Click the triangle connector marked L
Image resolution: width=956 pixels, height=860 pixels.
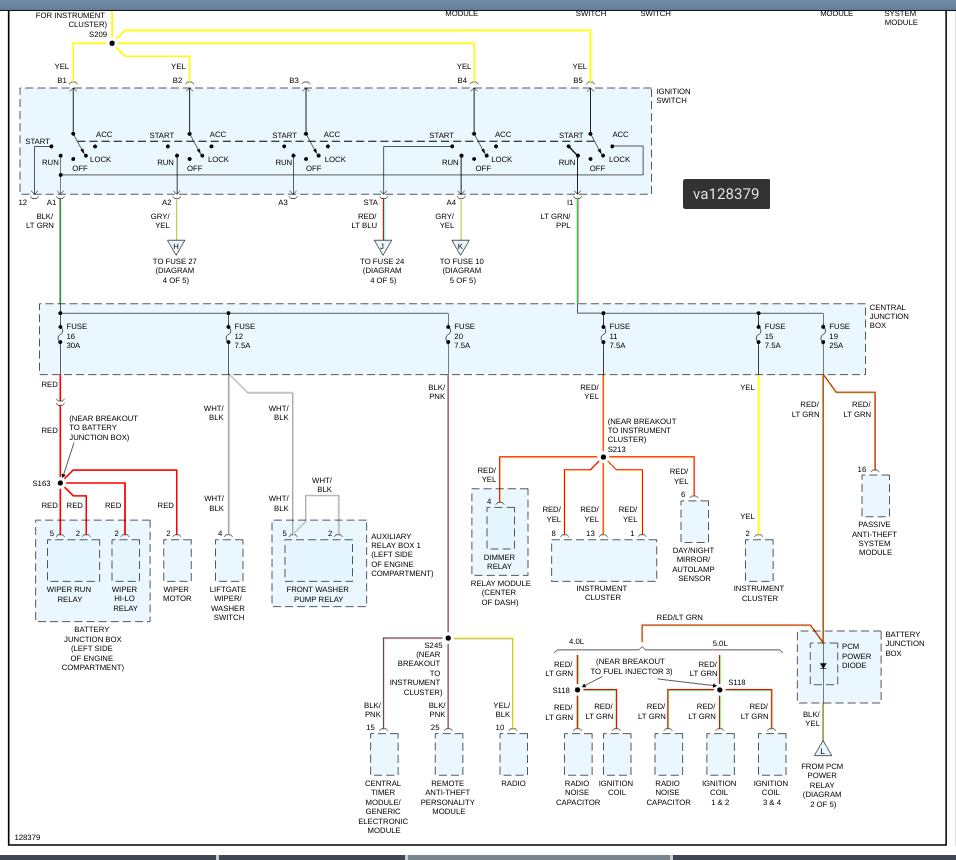point(823,748)
